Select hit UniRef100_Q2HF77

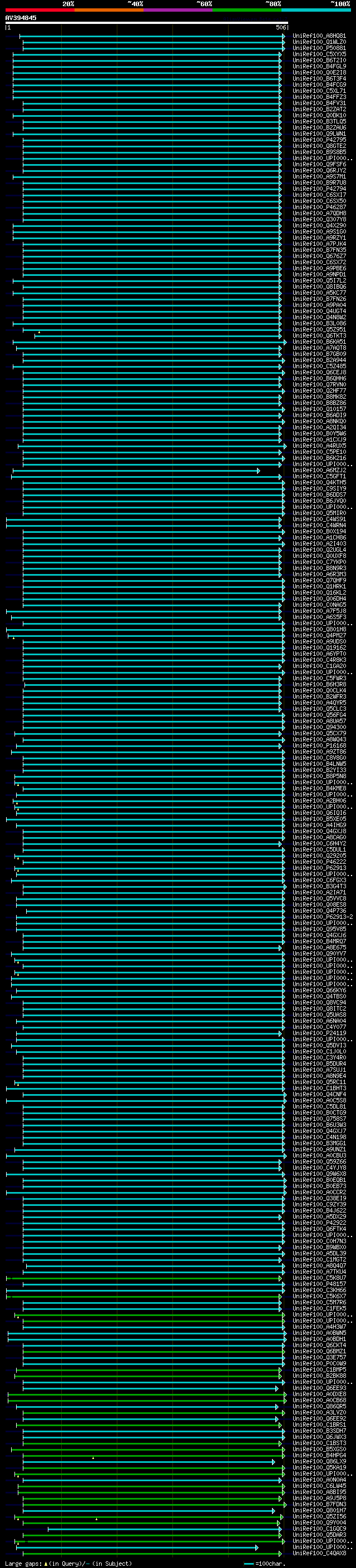(x=319, y=391)
